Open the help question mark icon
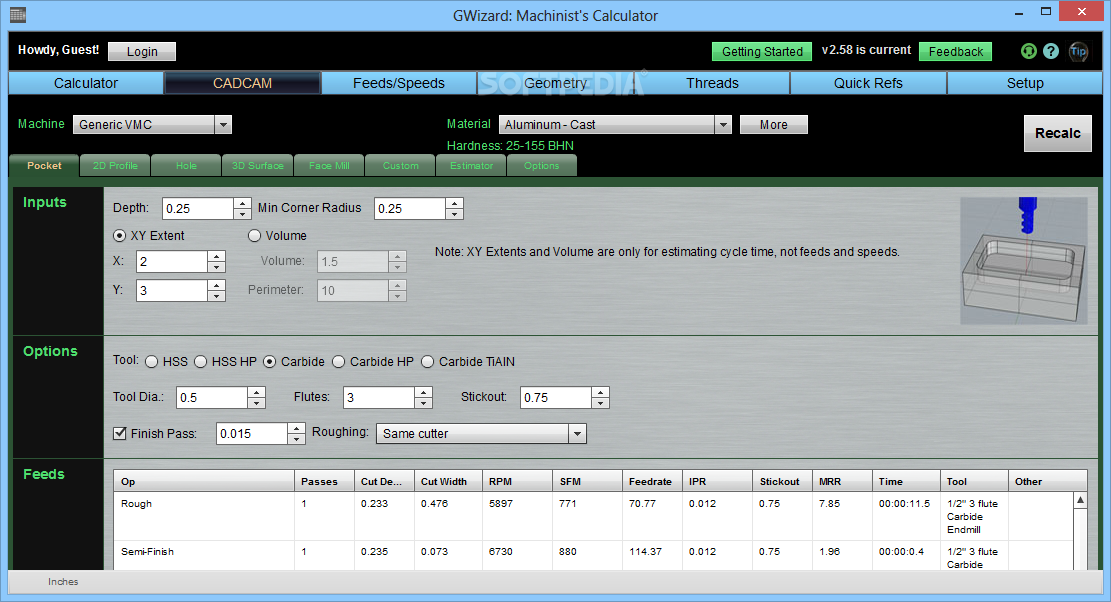1111x602 pixels. pos(1051,51)
